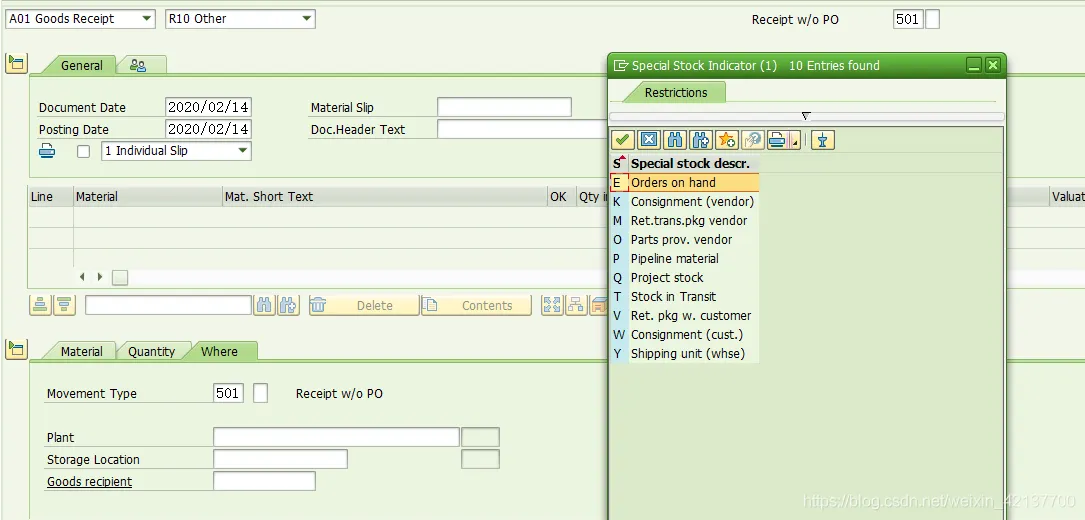Select Project stock entry
1085x520 pixels.
click(x=684, y=278)
